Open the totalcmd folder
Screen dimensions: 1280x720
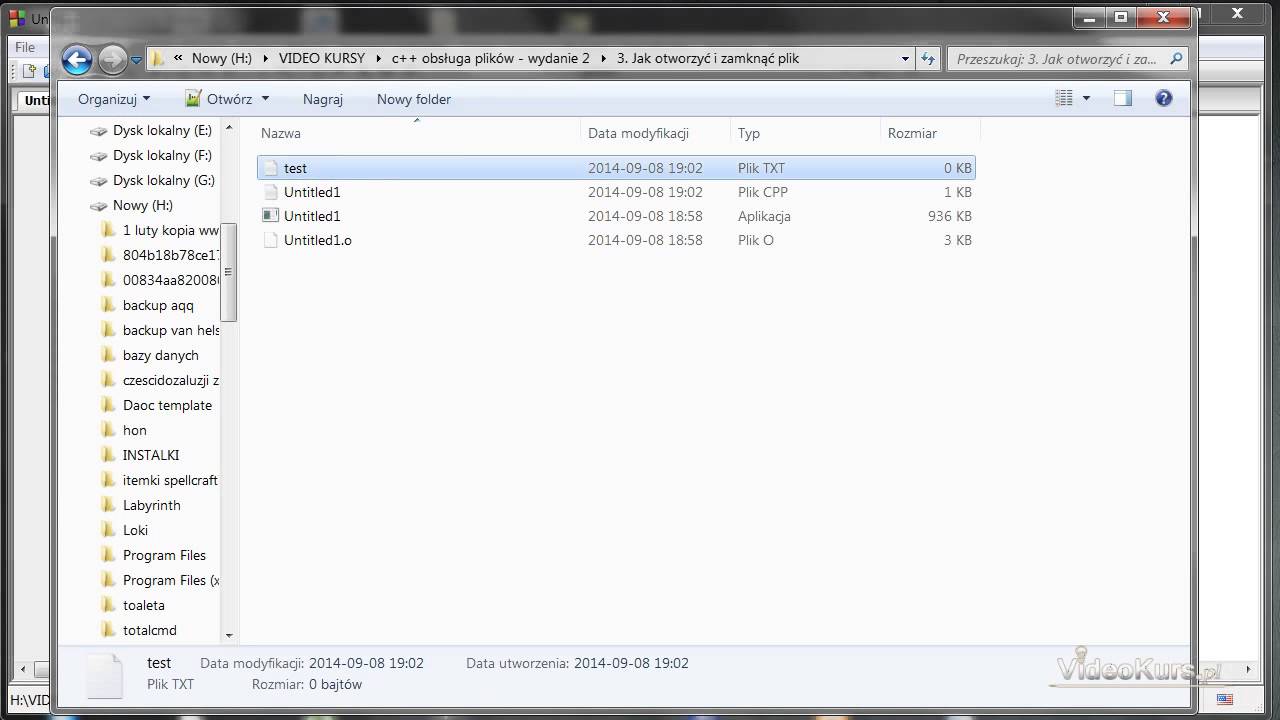150,630
